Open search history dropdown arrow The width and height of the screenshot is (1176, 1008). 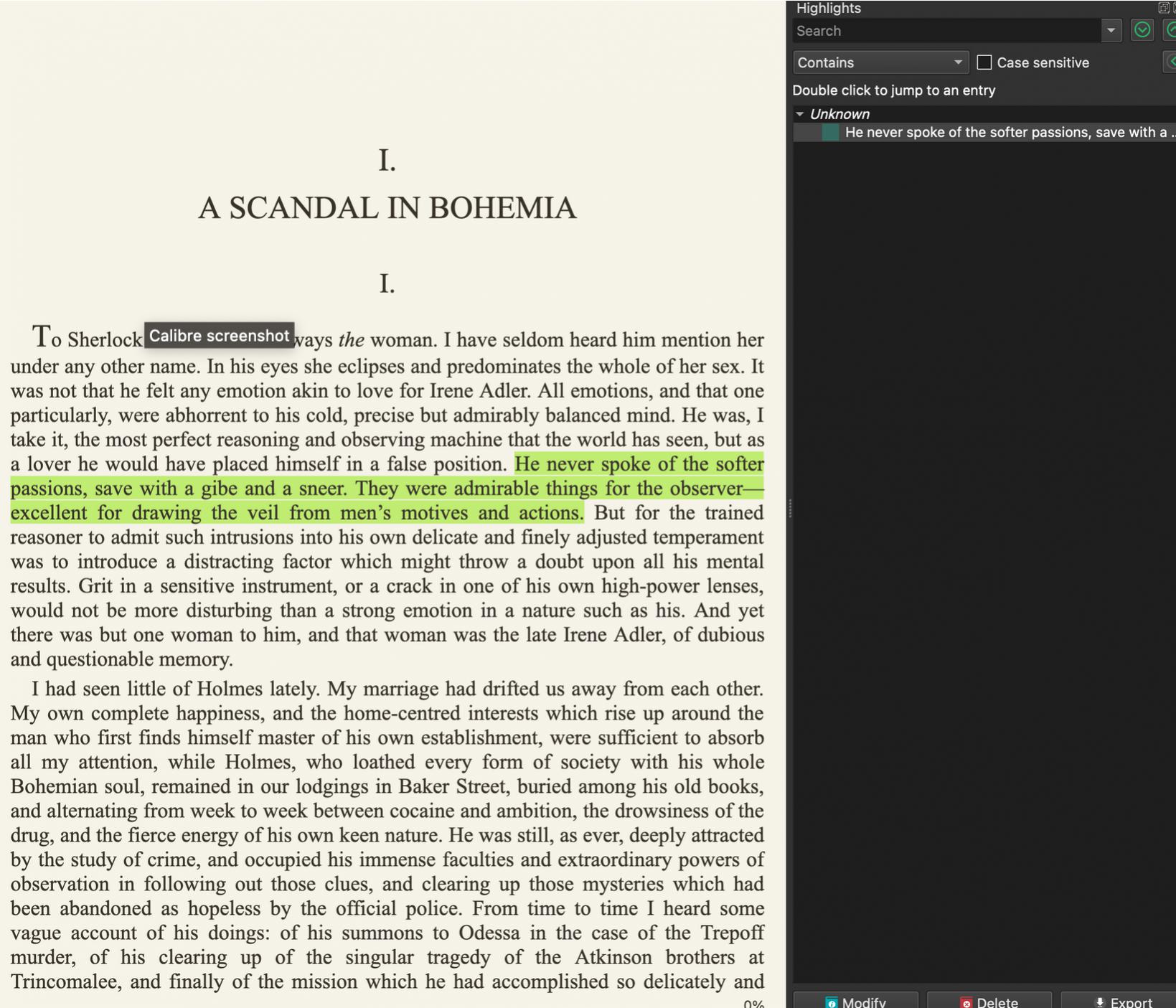click(x=1111, y=31)
